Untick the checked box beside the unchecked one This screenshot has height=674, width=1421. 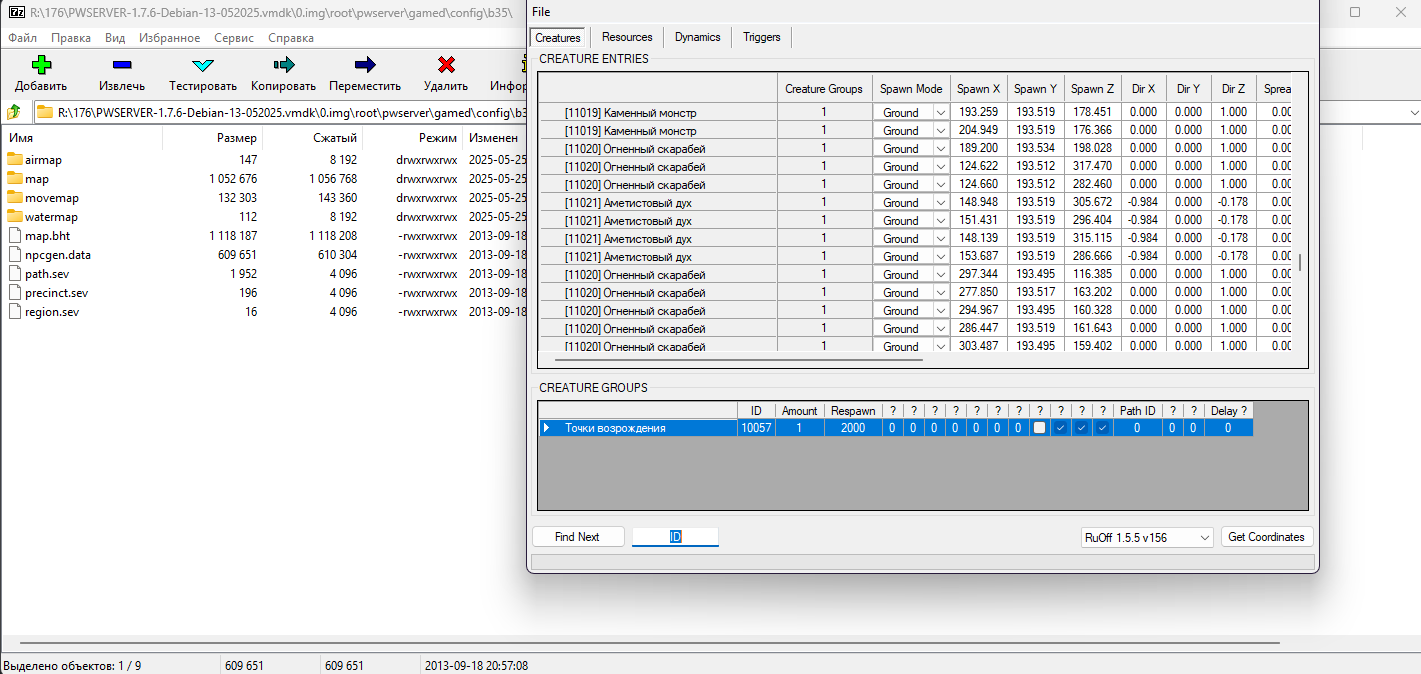coord(1060,428)
